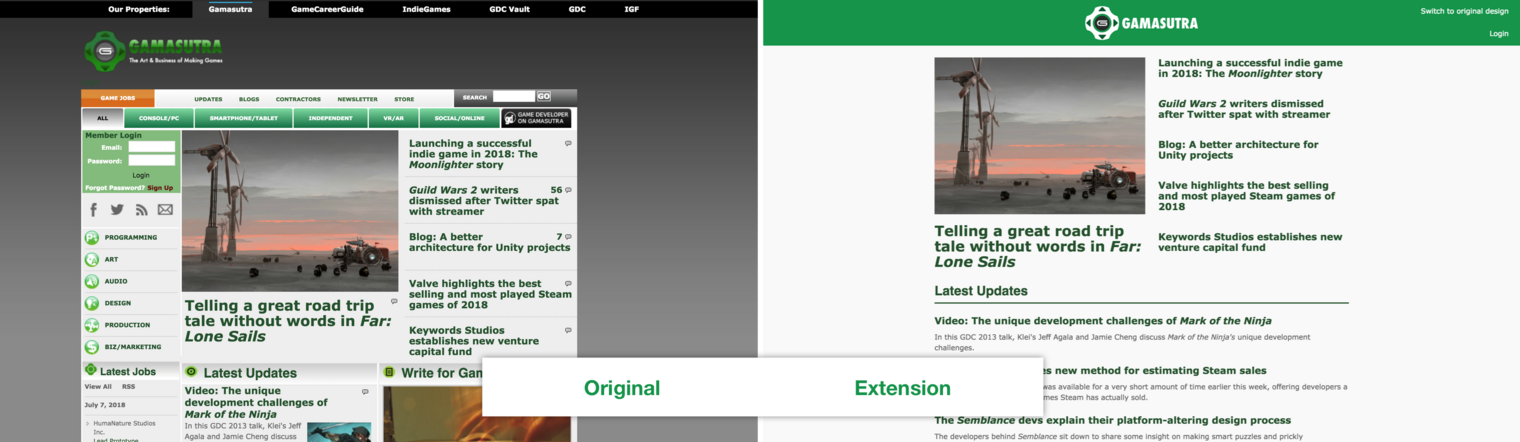This screenshot has height=442, width=1520.
Task: Open Store in the navigation bar
Action: point(404,99)
